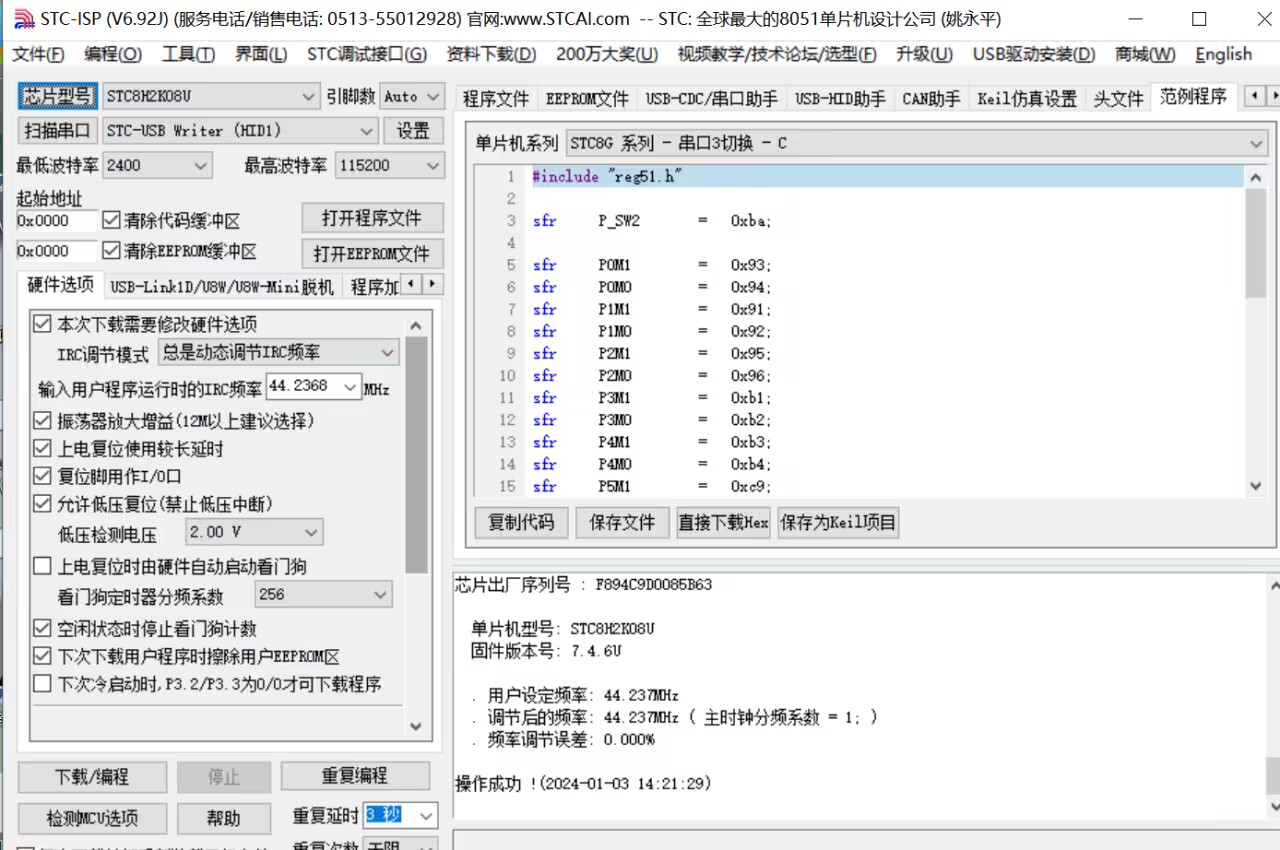
Task: Enable 下次冷启动时P3.2/P3.3为0/0 option
Action: [x=42, y=684]
